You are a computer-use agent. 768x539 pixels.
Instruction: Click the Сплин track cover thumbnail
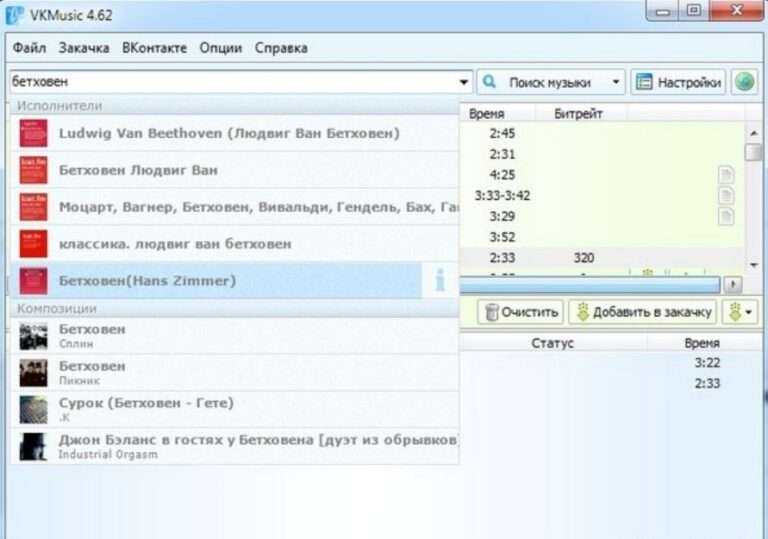[33, 336]
